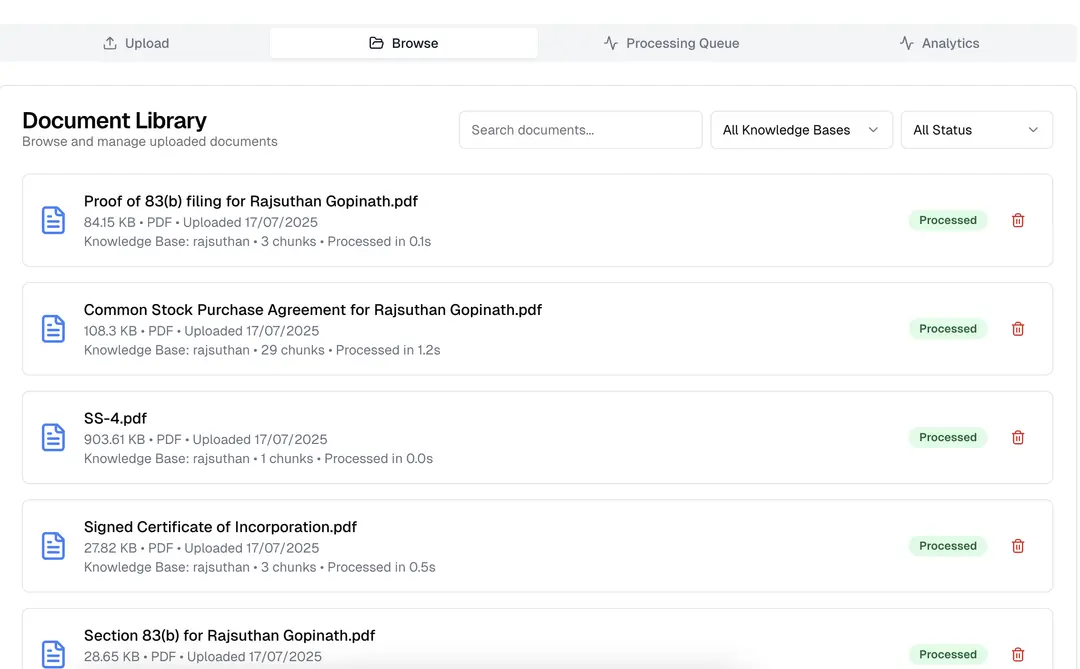
Task: Open the All Status filter dropdown
Action: pos(976,129)
